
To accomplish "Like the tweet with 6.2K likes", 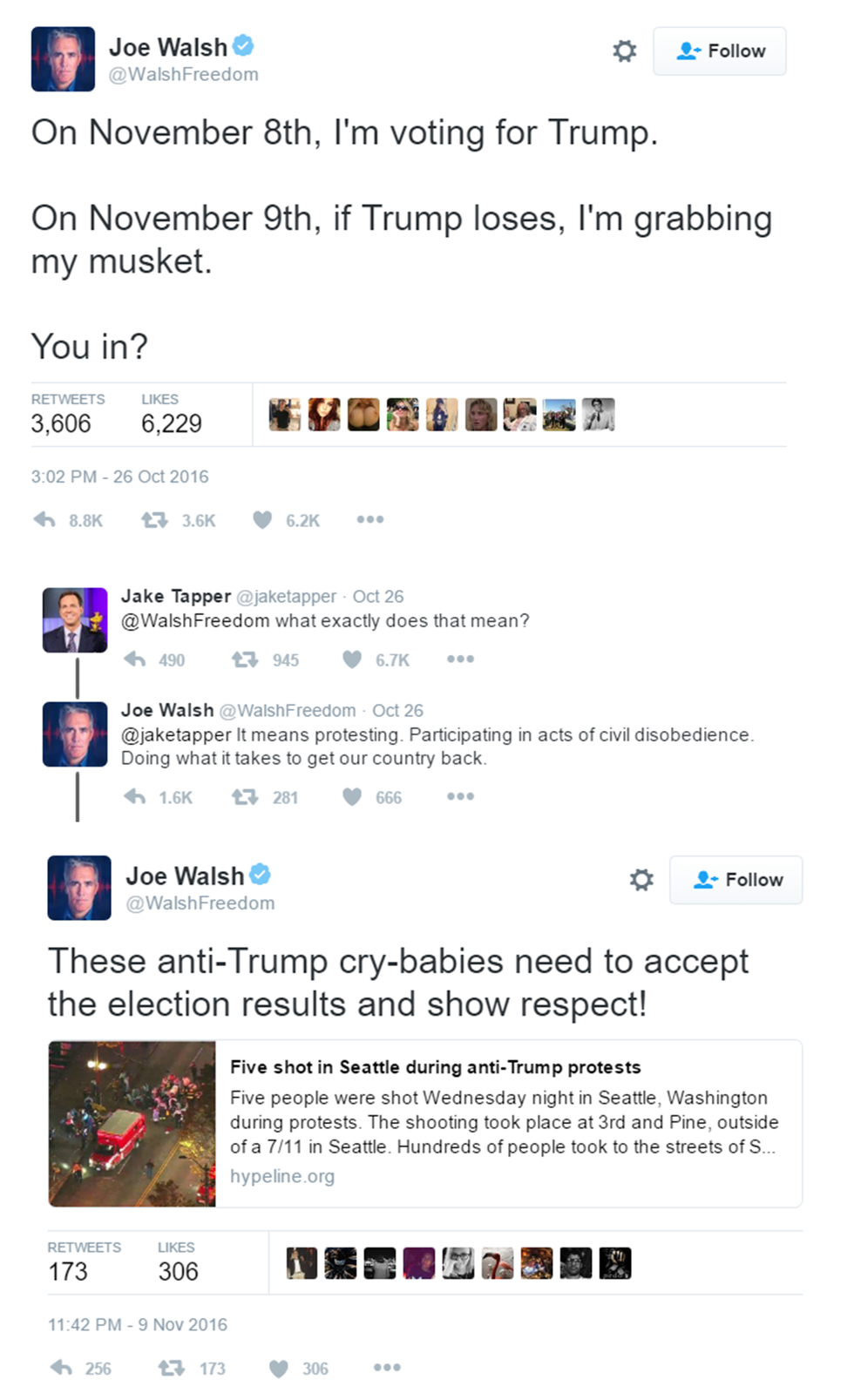I will point(262,520).
